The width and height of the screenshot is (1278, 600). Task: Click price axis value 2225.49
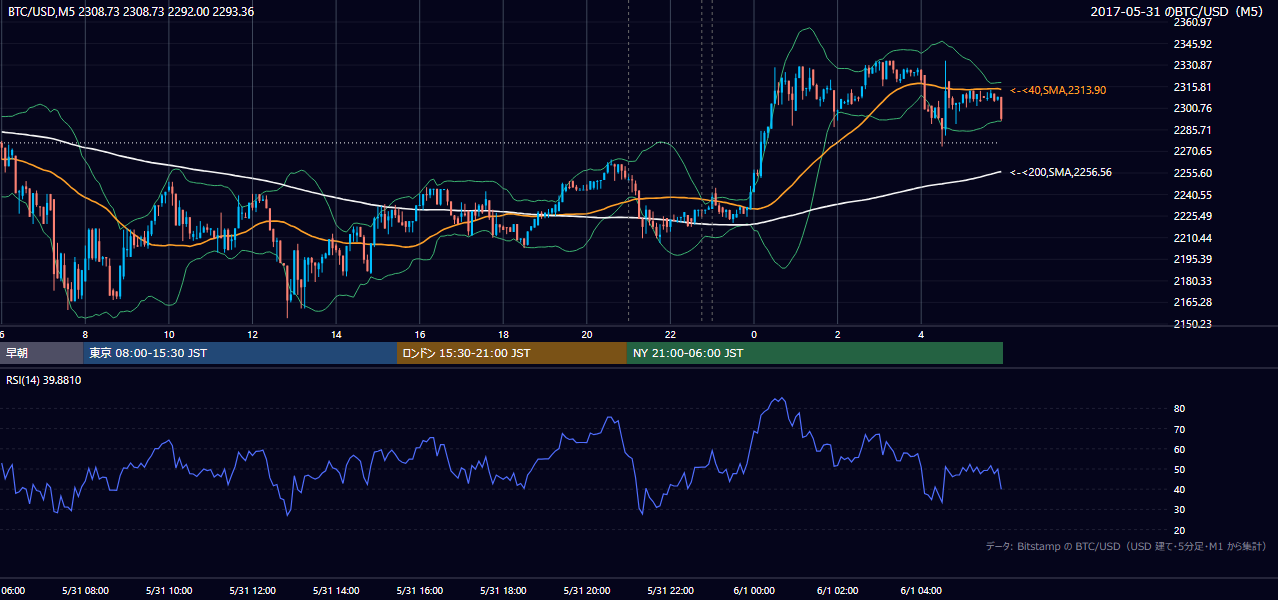(1193, 216)
